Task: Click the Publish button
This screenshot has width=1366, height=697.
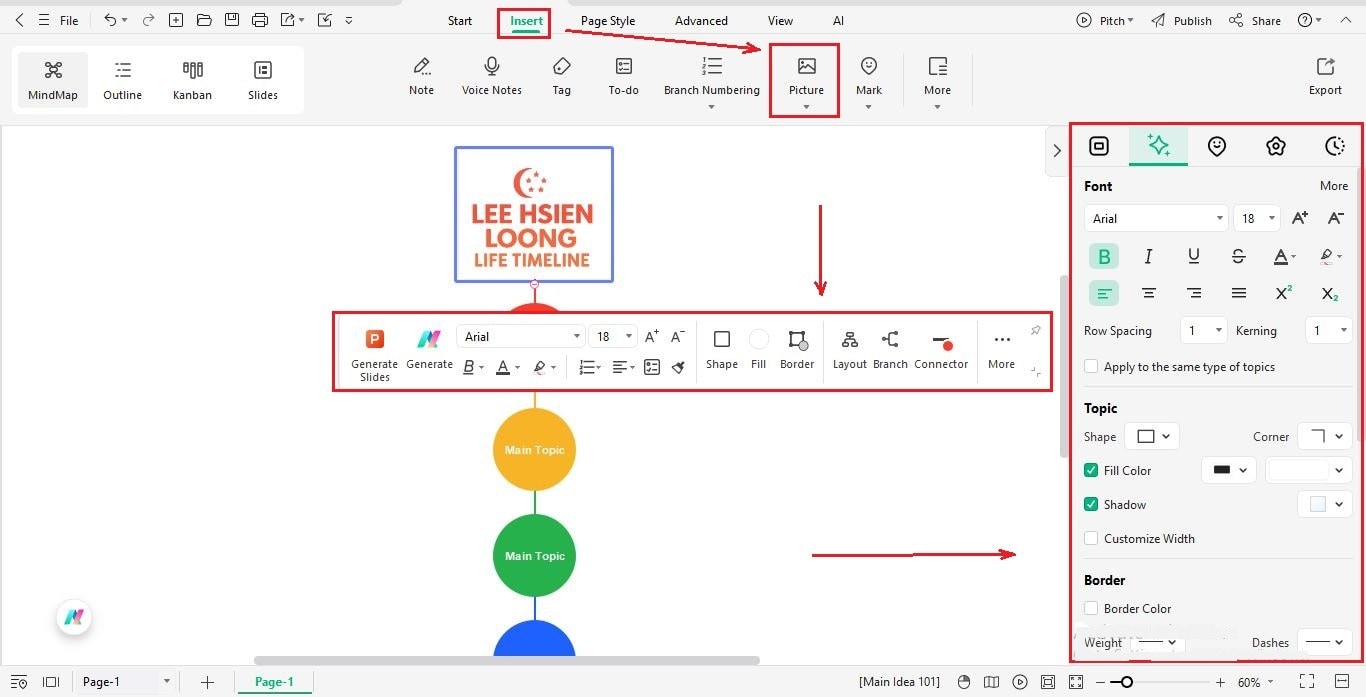Action: [1190, 20]
